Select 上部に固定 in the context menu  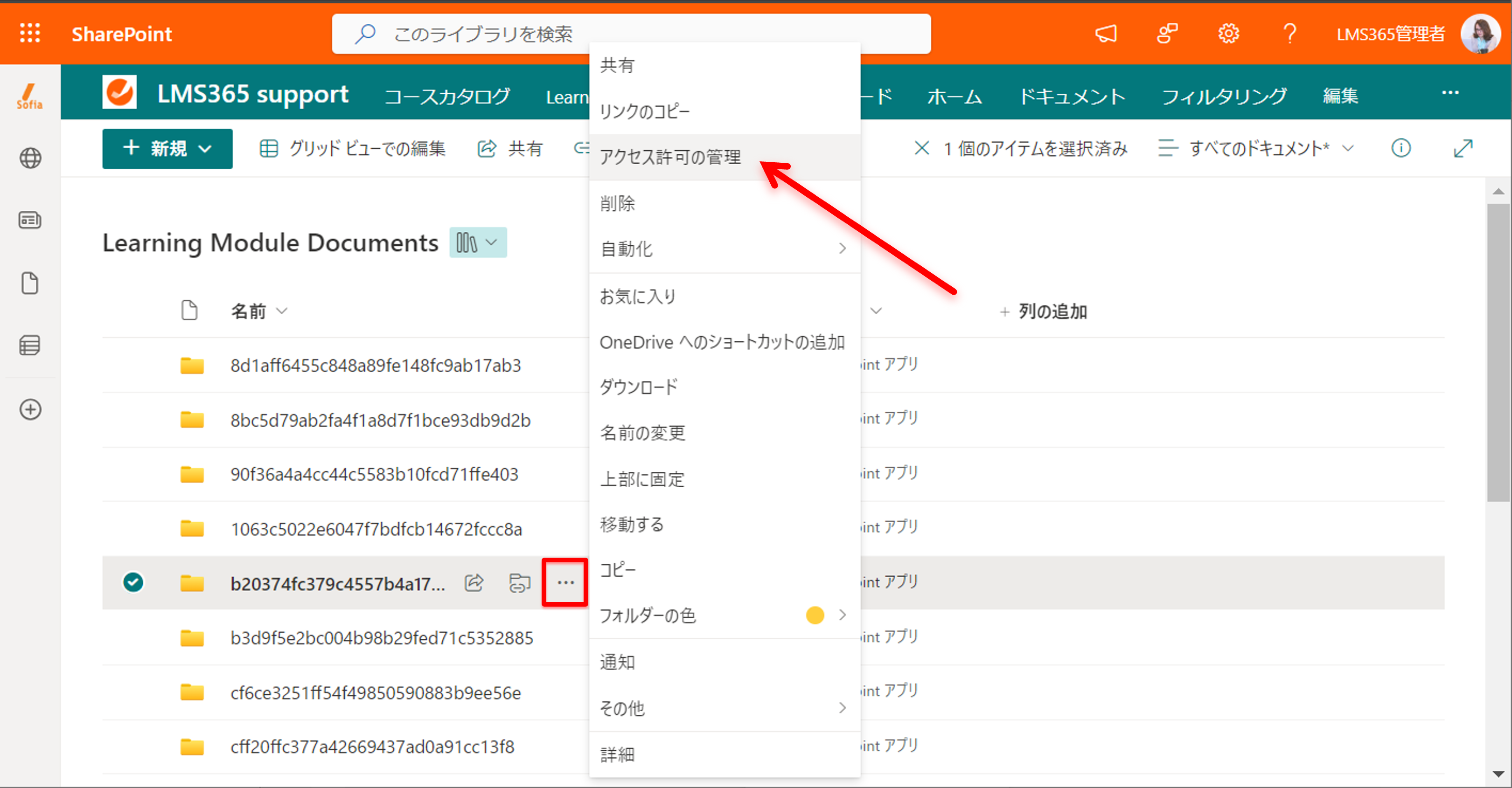tap(725, 479)
